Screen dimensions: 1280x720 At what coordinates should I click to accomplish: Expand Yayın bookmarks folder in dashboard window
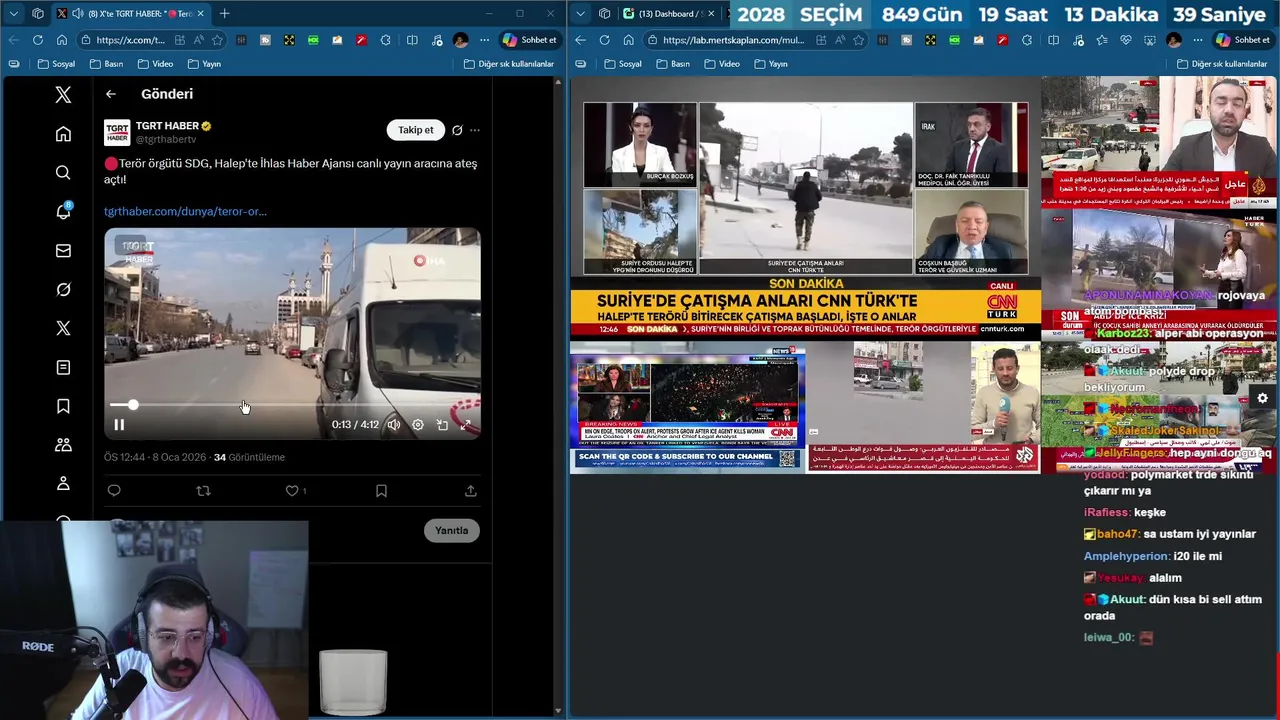click(771, 64)
